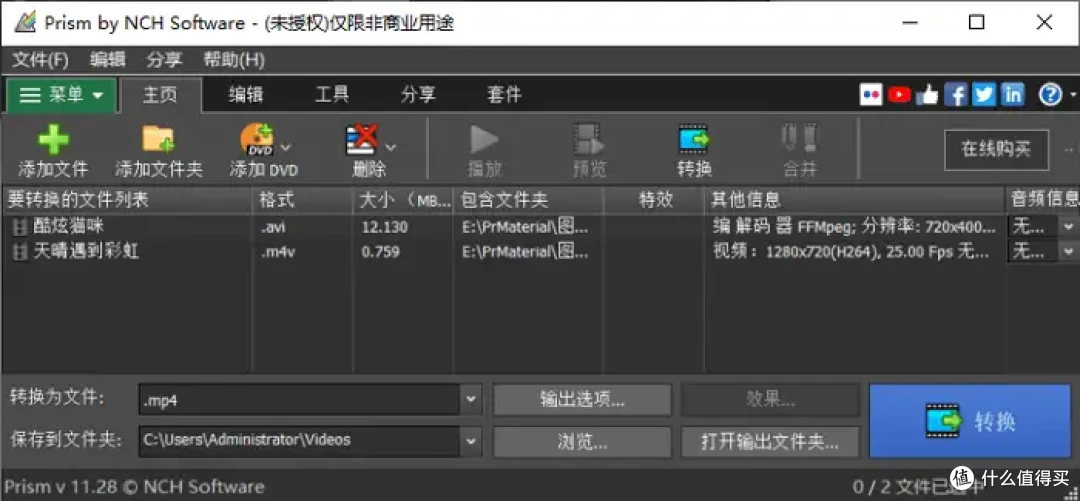Click the .avi format cell
Screen dimensions: 1080x501
(273, 227)
